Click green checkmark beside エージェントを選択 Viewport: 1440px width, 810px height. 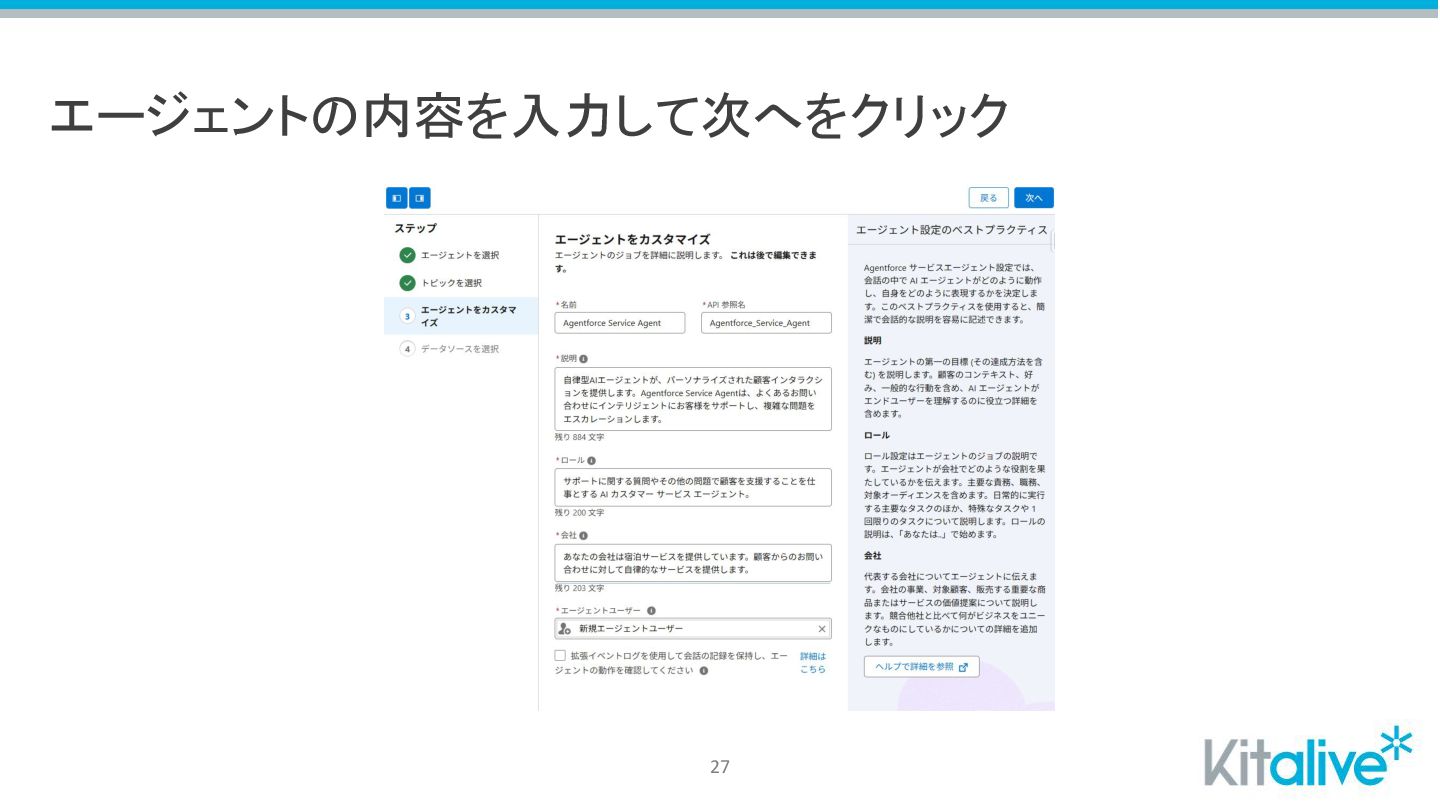(x=407, y=255)
